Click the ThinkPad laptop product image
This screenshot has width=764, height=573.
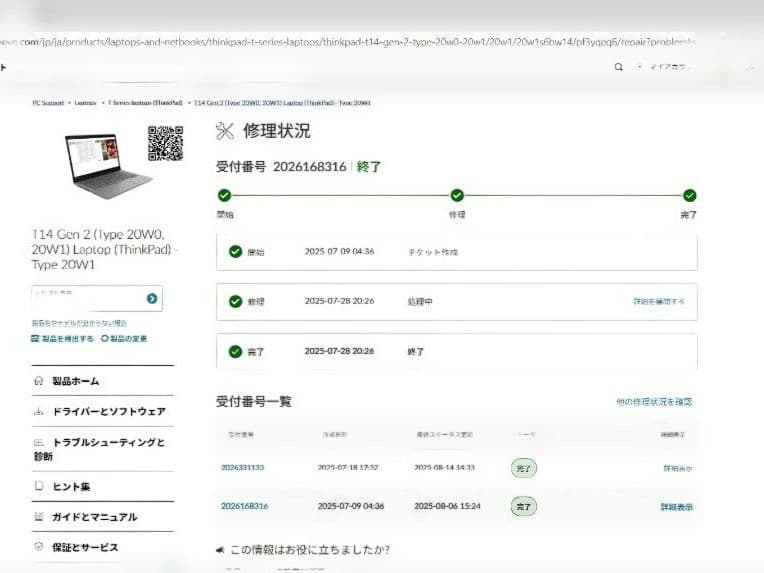click(108, 165)
